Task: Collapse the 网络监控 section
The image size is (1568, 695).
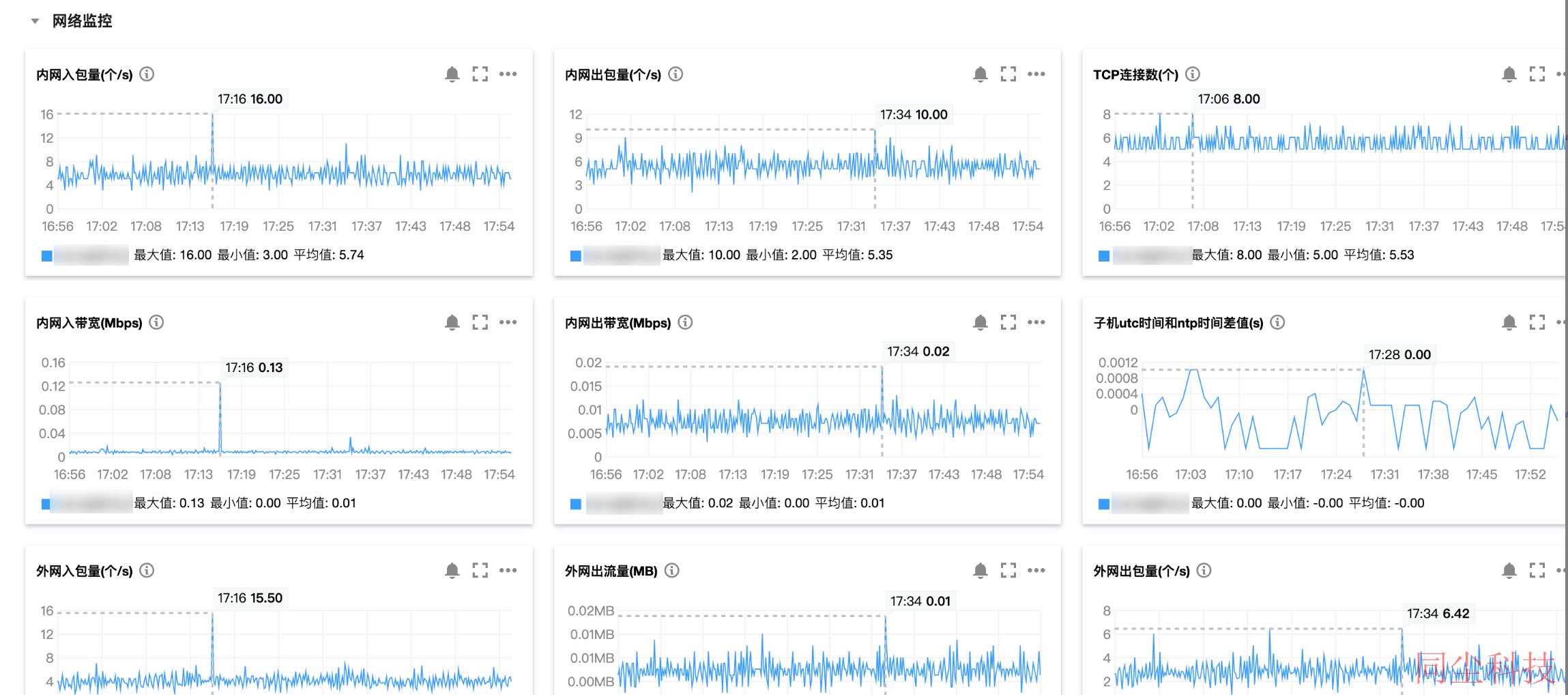Action: pyautogui.click(x=35, y=21)
